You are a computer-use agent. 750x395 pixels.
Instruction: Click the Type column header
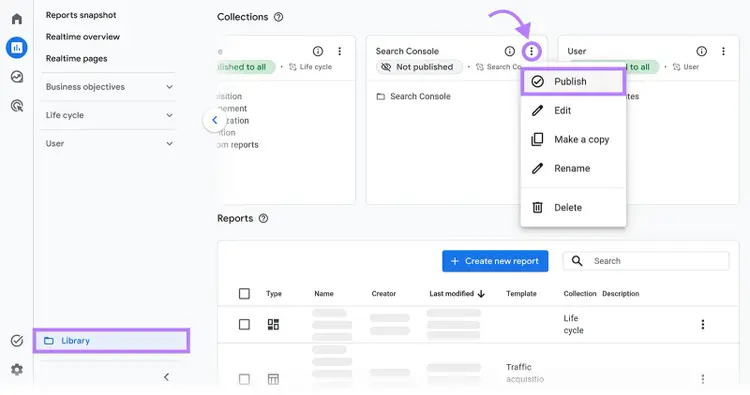[x=274, y=294]
